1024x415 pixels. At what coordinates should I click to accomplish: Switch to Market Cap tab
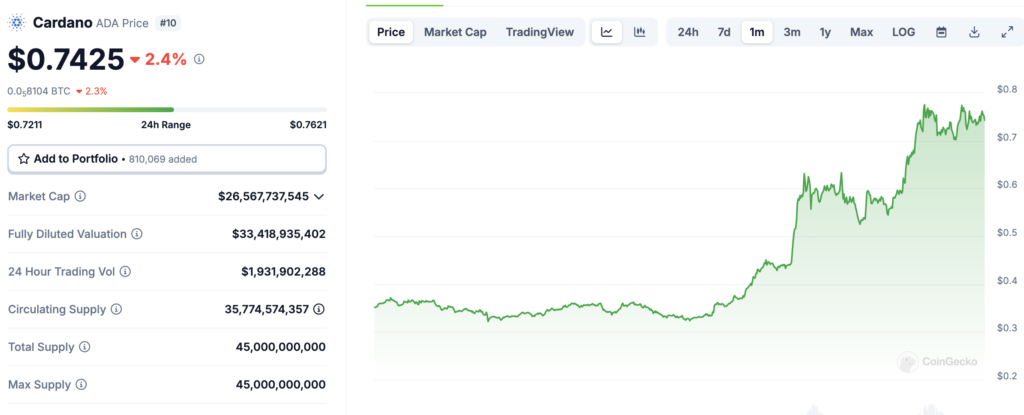[455, 32]
